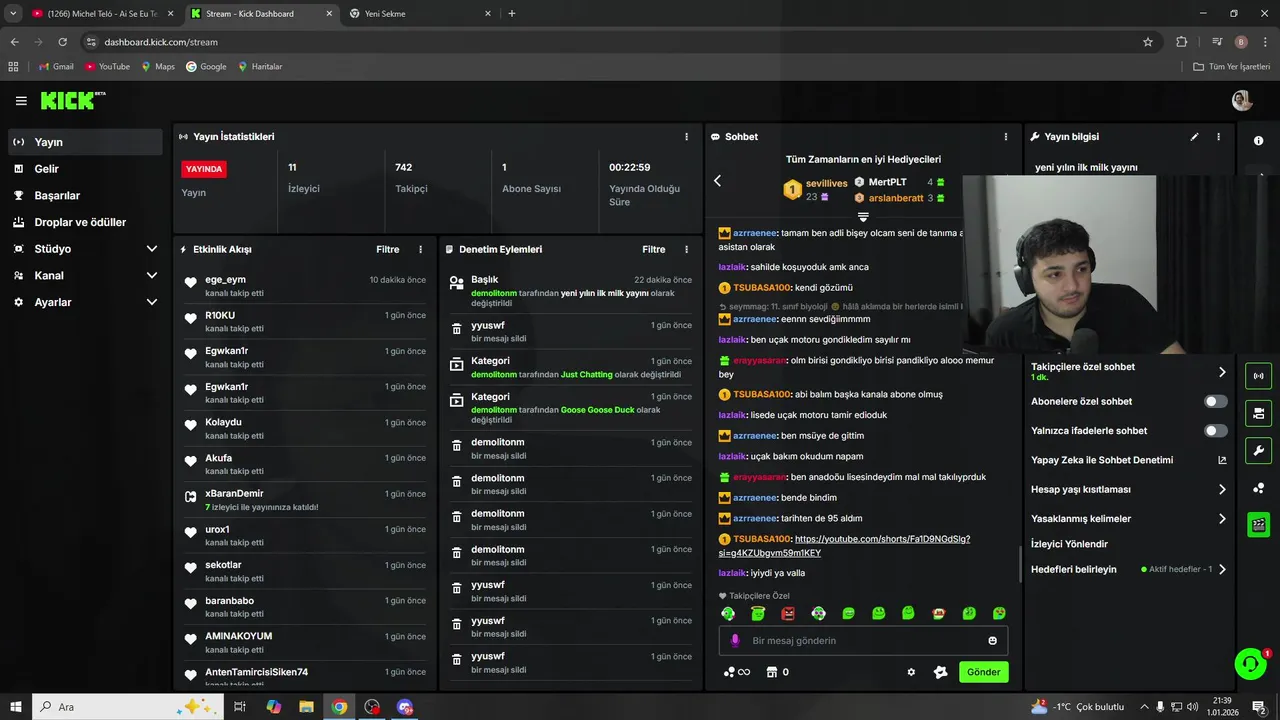
Task: Open YouTube bookmark in bookmarks bar
Action: (x=107, y=66)
